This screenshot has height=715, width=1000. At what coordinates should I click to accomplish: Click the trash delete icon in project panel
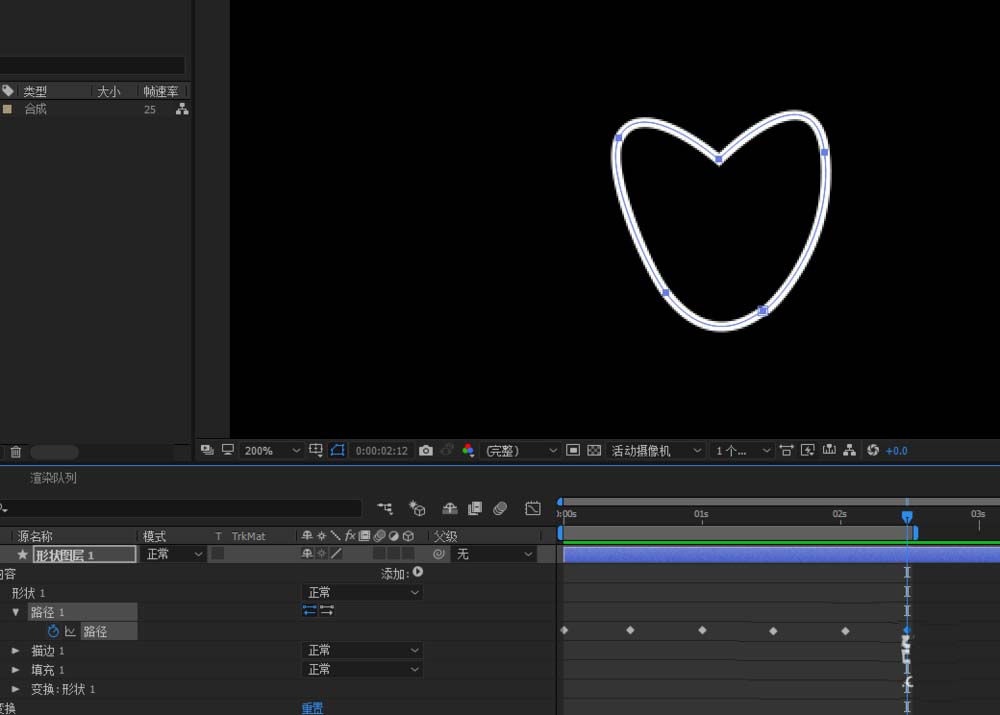point(16,452)
